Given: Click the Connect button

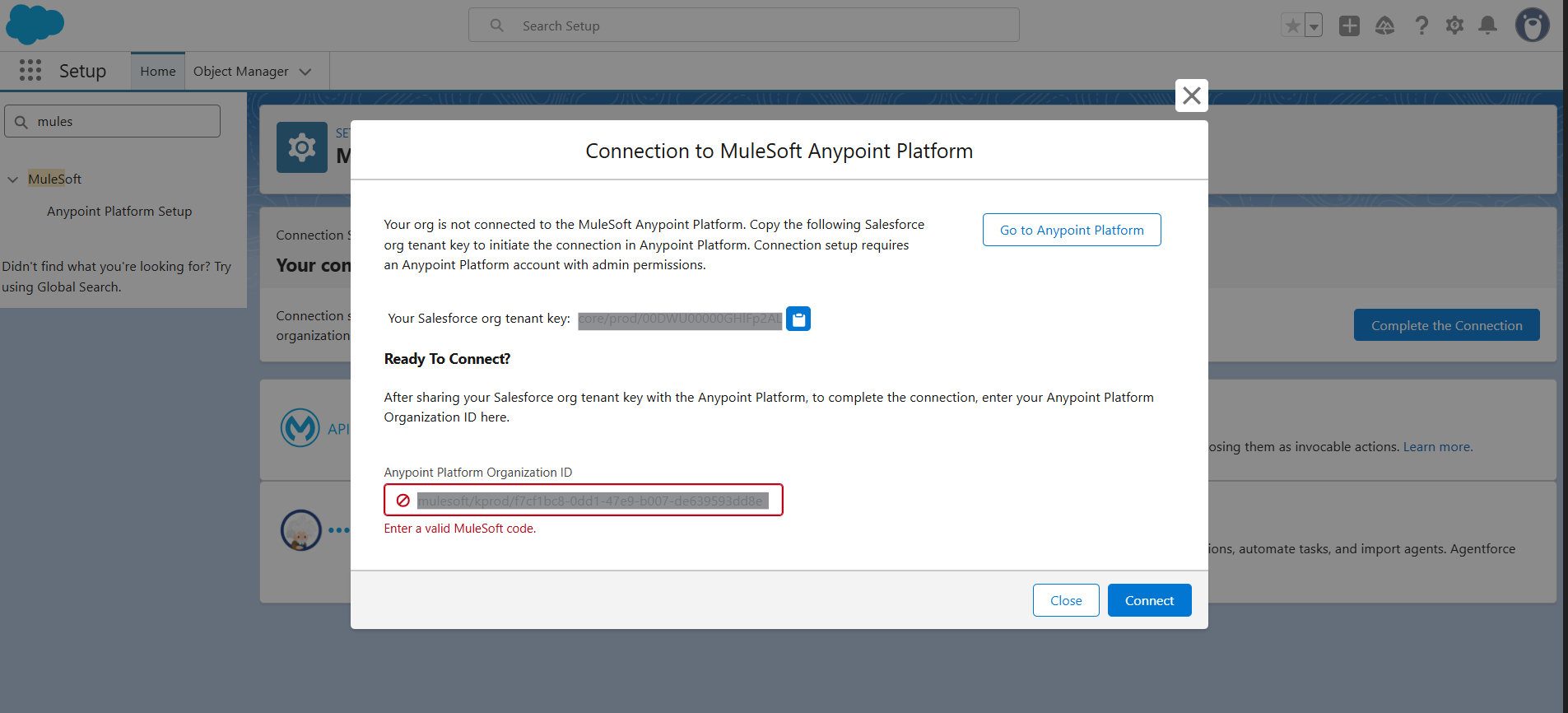Looking at the screenshot, I should [1149, 600].
